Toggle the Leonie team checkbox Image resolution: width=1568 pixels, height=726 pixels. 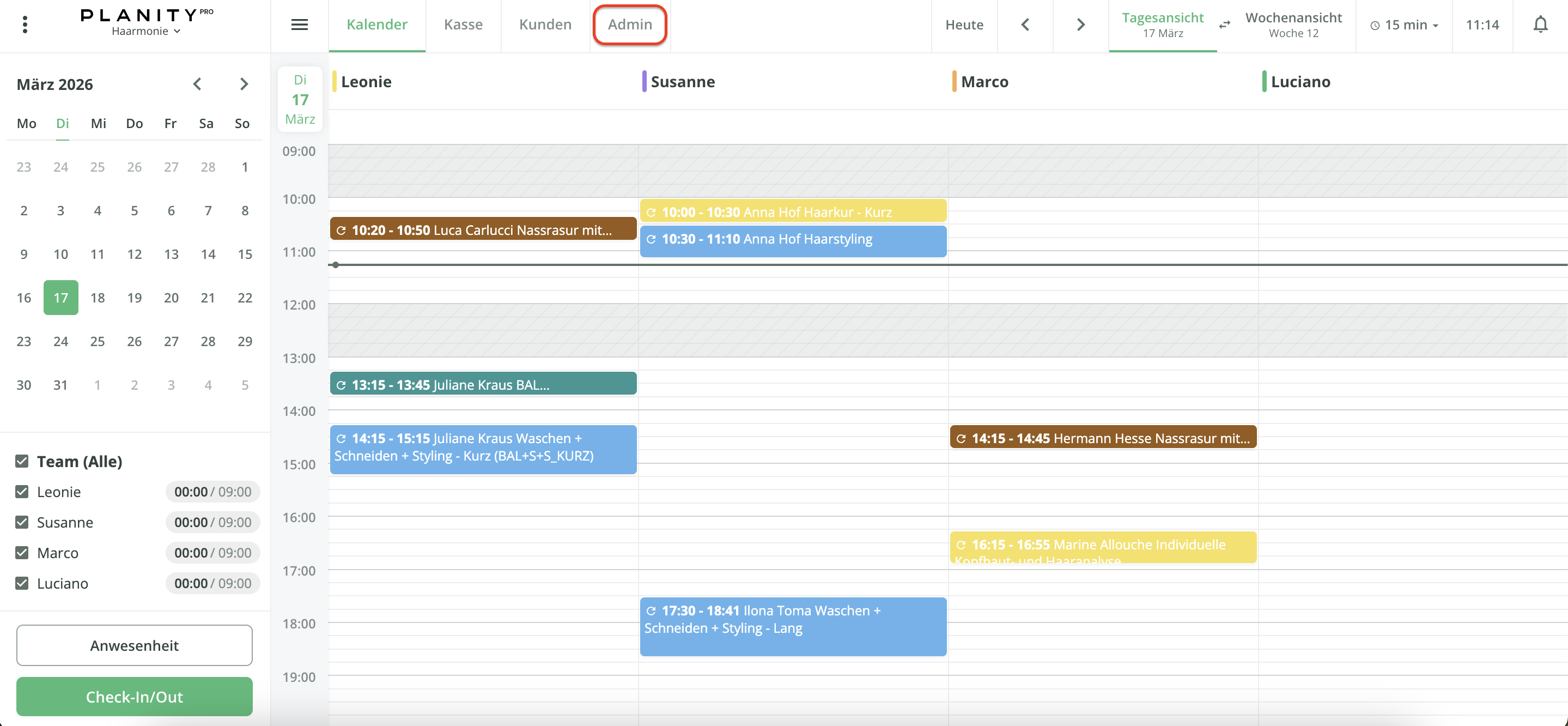point(22,492)
